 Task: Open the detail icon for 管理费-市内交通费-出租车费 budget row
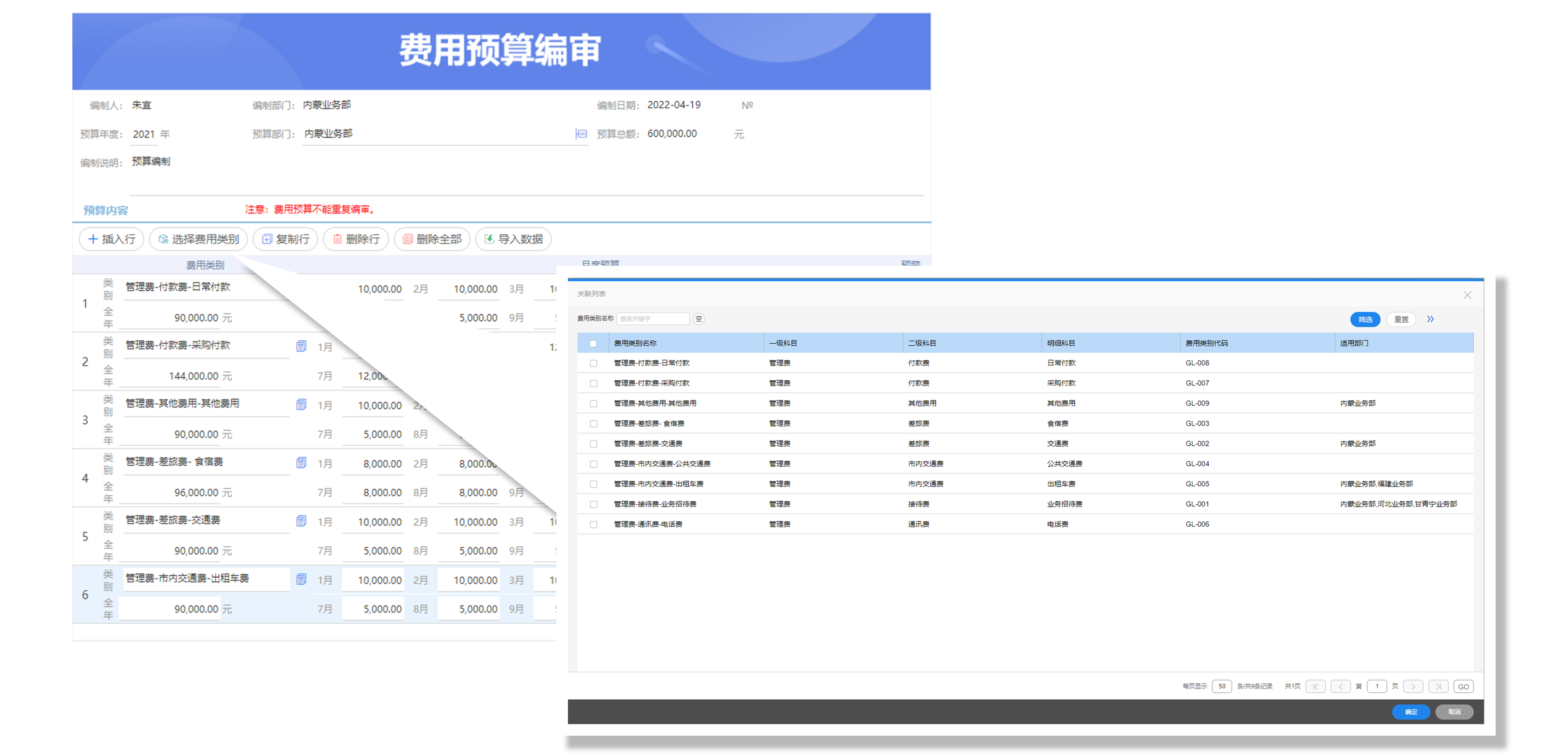[x=301, y=579]
